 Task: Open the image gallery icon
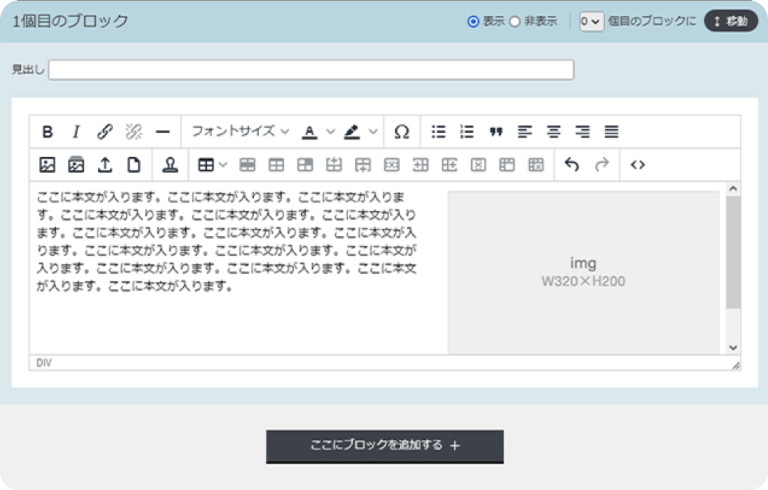pos(76,165)
